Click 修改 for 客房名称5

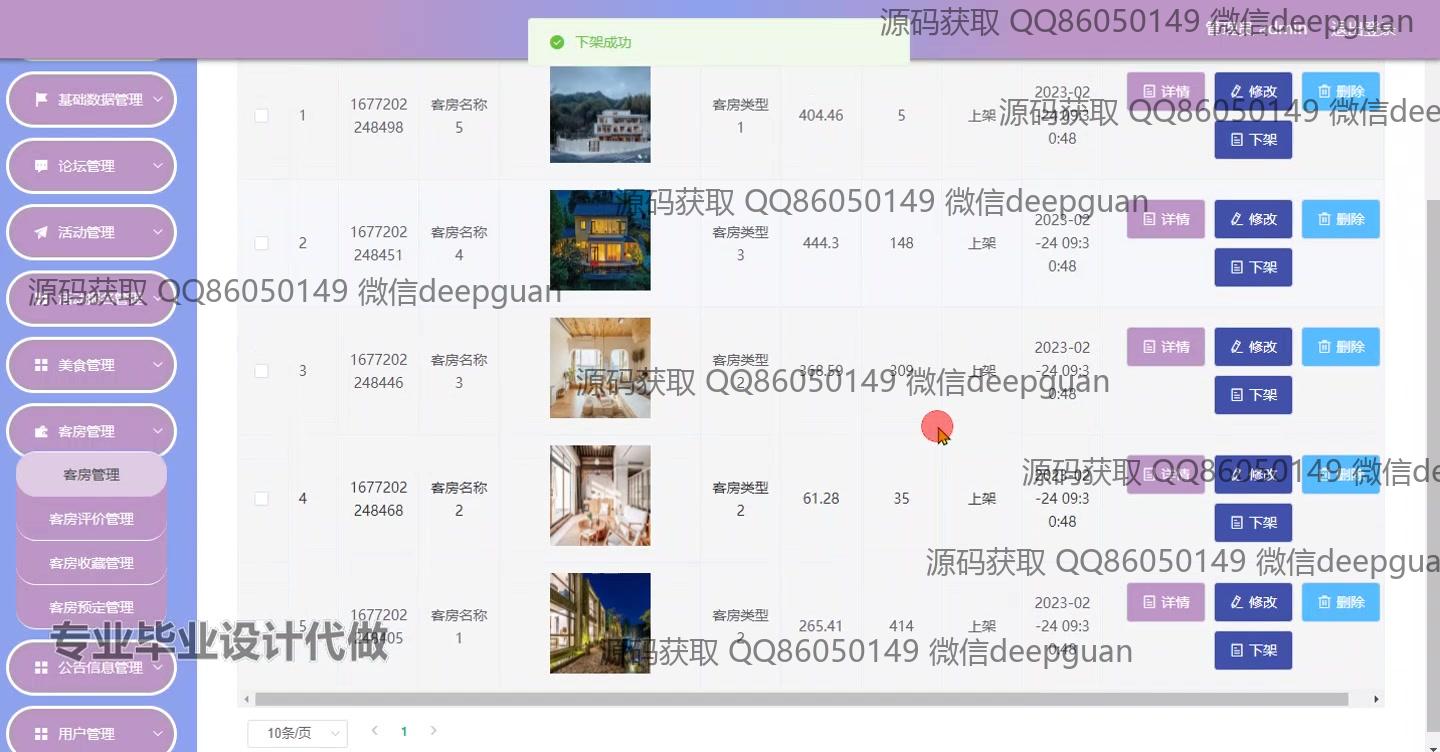coord(1253,91)
